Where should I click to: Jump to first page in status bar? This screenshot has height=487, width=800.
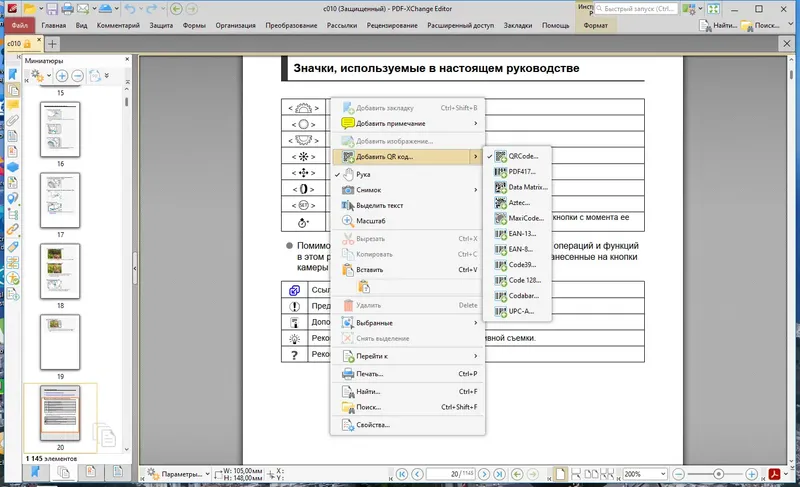402,474
